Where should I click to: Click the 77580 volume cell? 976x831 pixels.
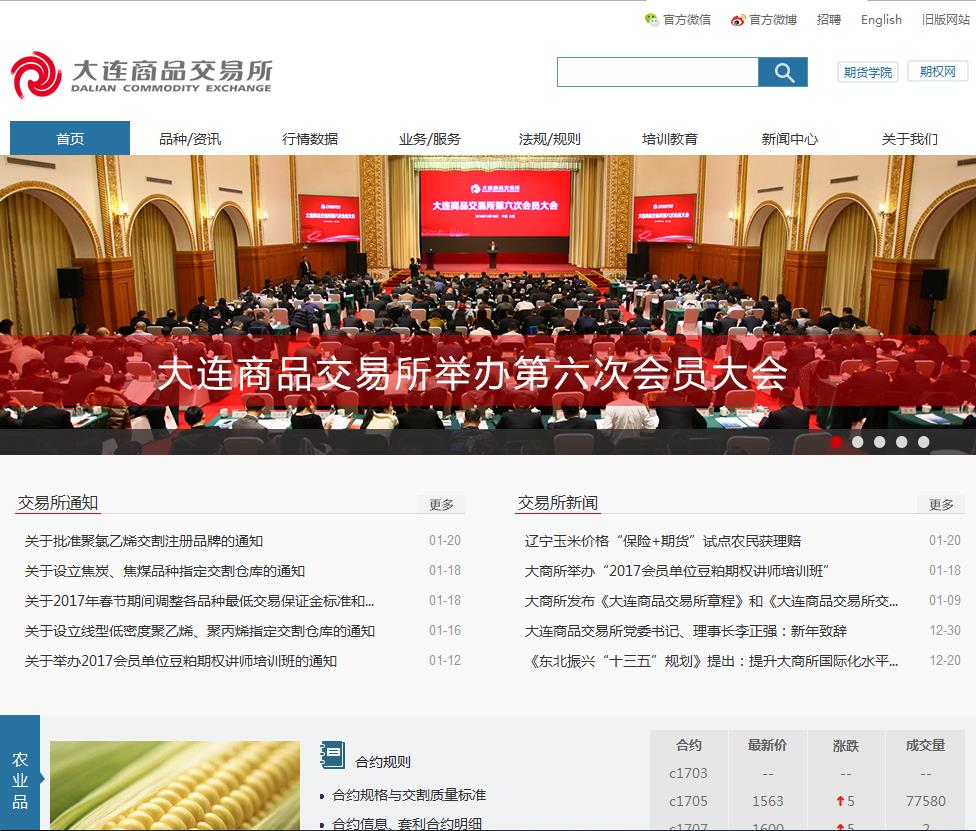926,801
